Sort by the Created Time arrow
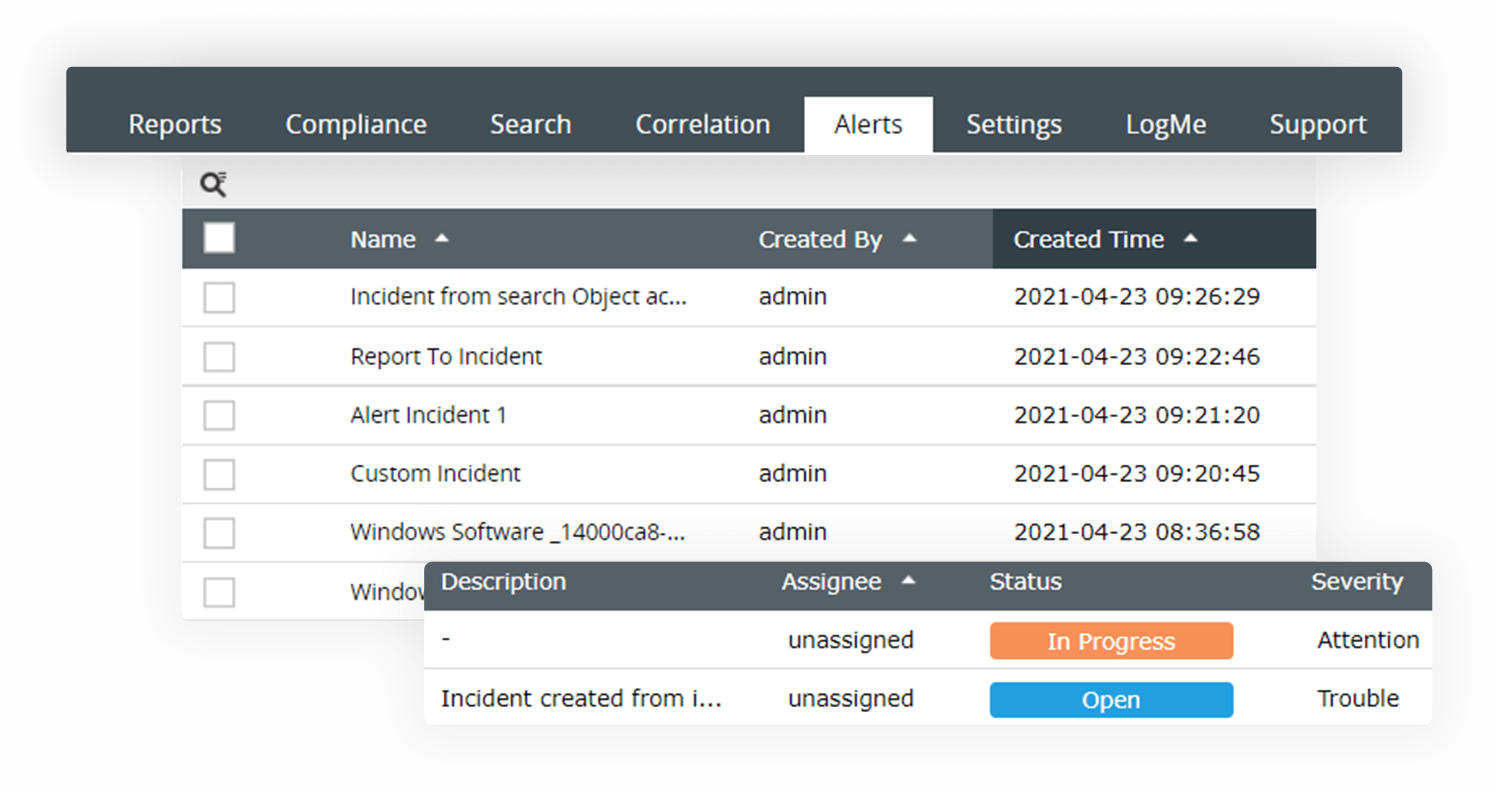 (1190, 239)
